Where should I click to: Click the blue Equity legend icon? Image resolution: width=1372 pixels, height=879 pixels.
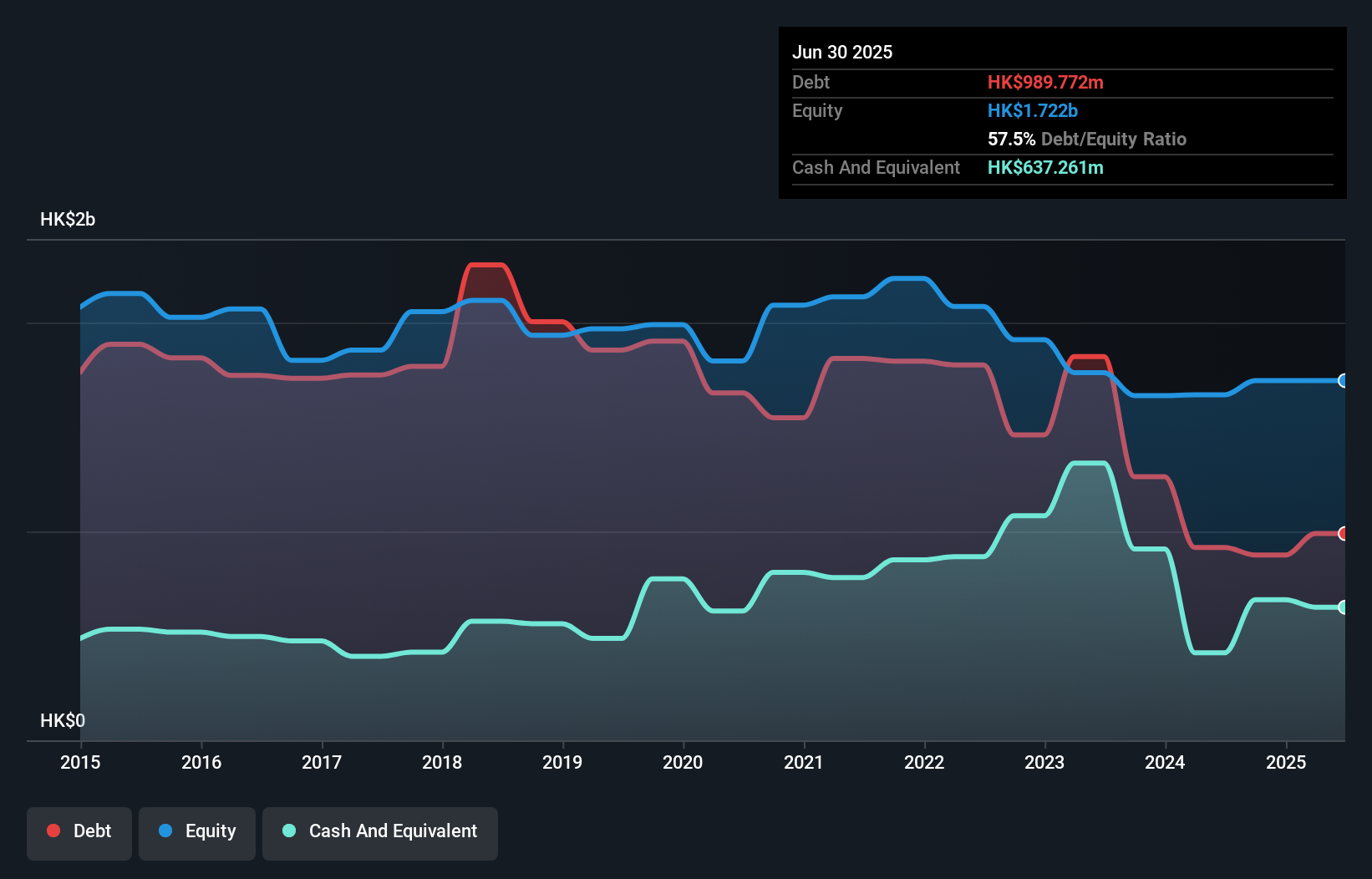pos(169,831)
